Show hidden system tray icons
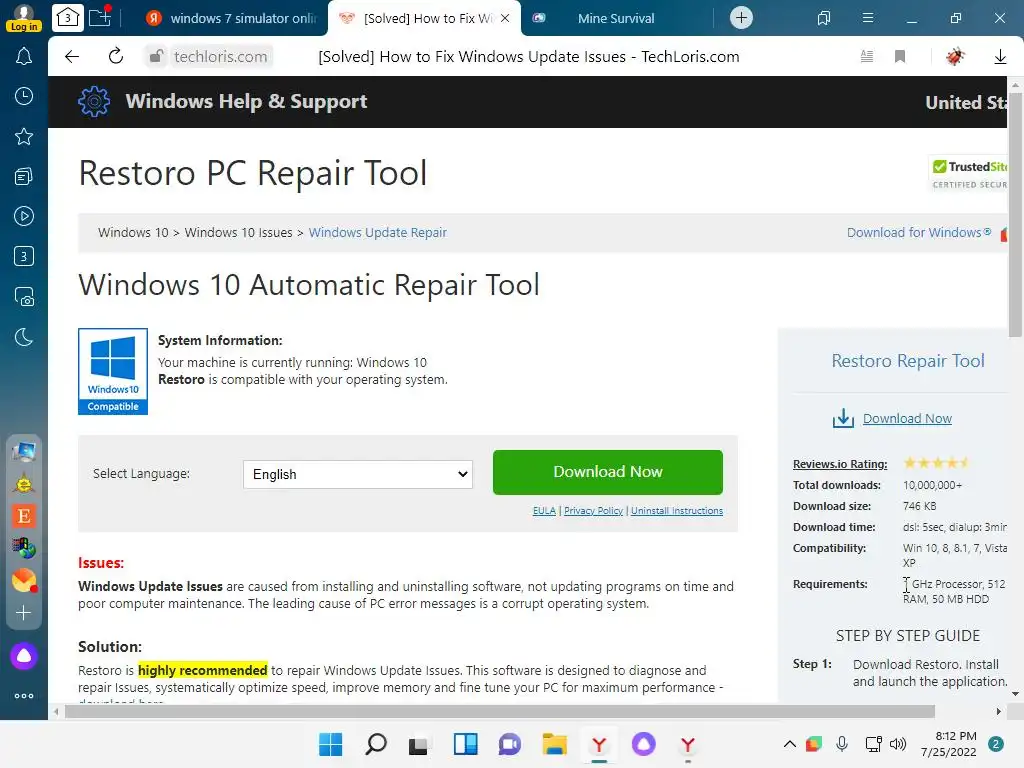The height and width of the screenshot is (768, 1024). click(789, 744)
